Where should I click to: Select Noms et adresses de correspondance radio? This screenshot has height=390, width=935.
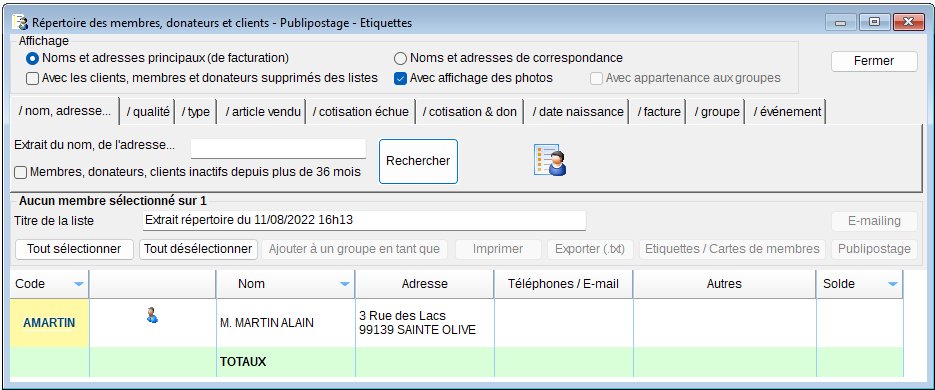(x=400, y=58)
